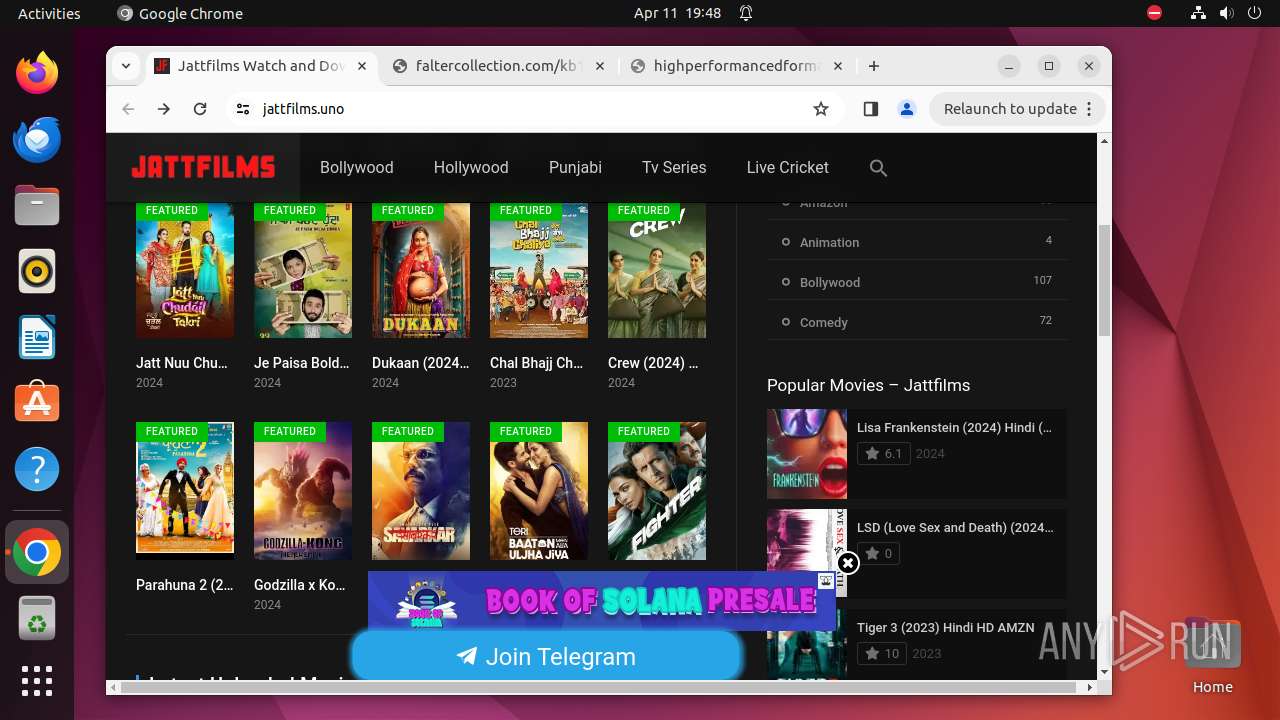Open Lisa Frankenstein sidebar thumbnail
This screenshot has width=1280, height=720.
pos(807,454)
